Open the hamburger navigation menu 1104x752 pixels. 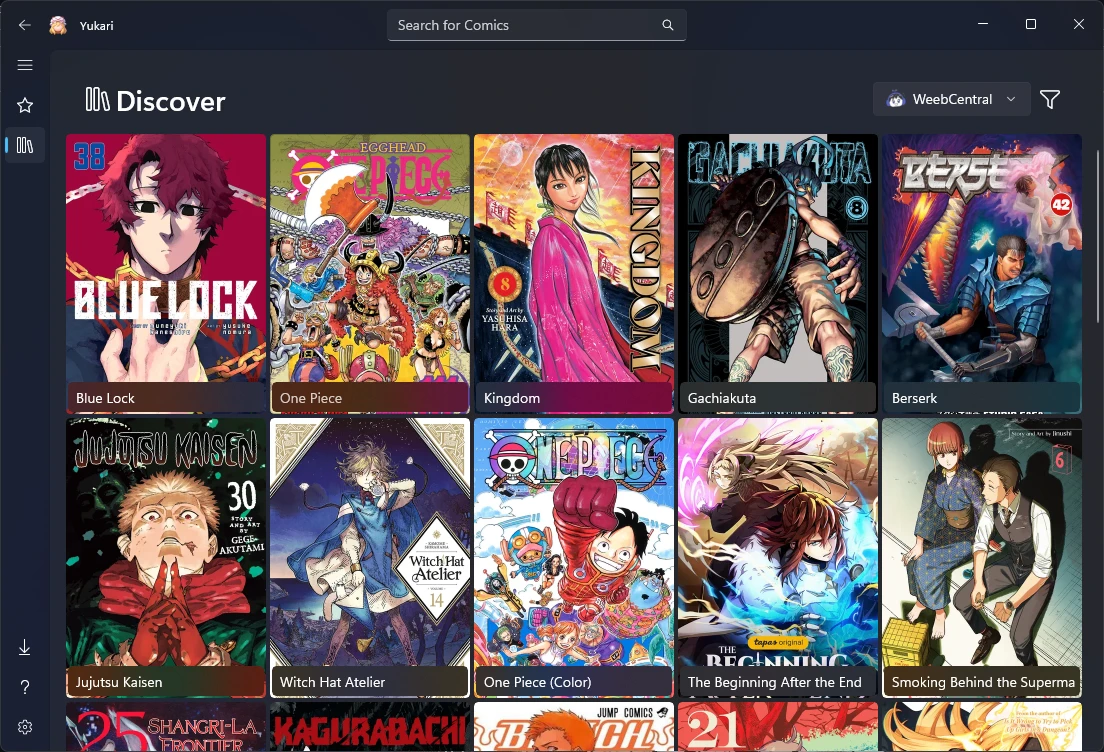(x=25, y=65)
